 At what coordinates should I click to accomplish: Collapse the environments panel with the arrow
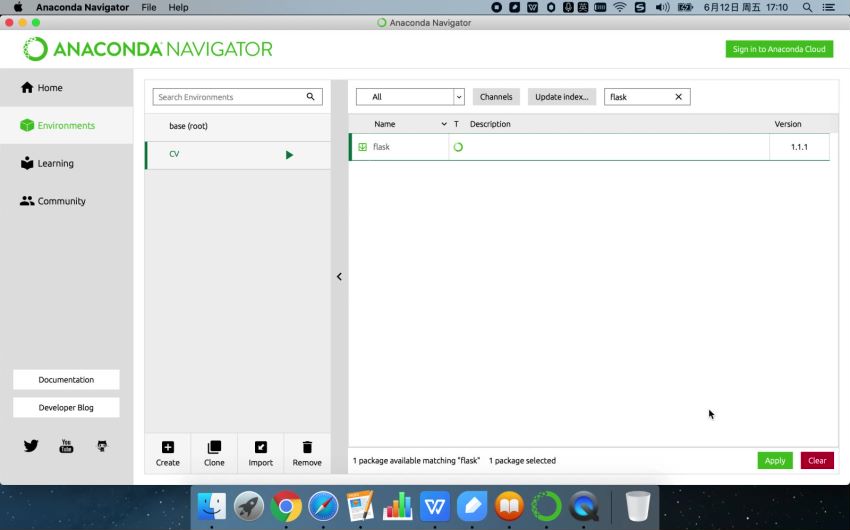(x=339, y=276)
